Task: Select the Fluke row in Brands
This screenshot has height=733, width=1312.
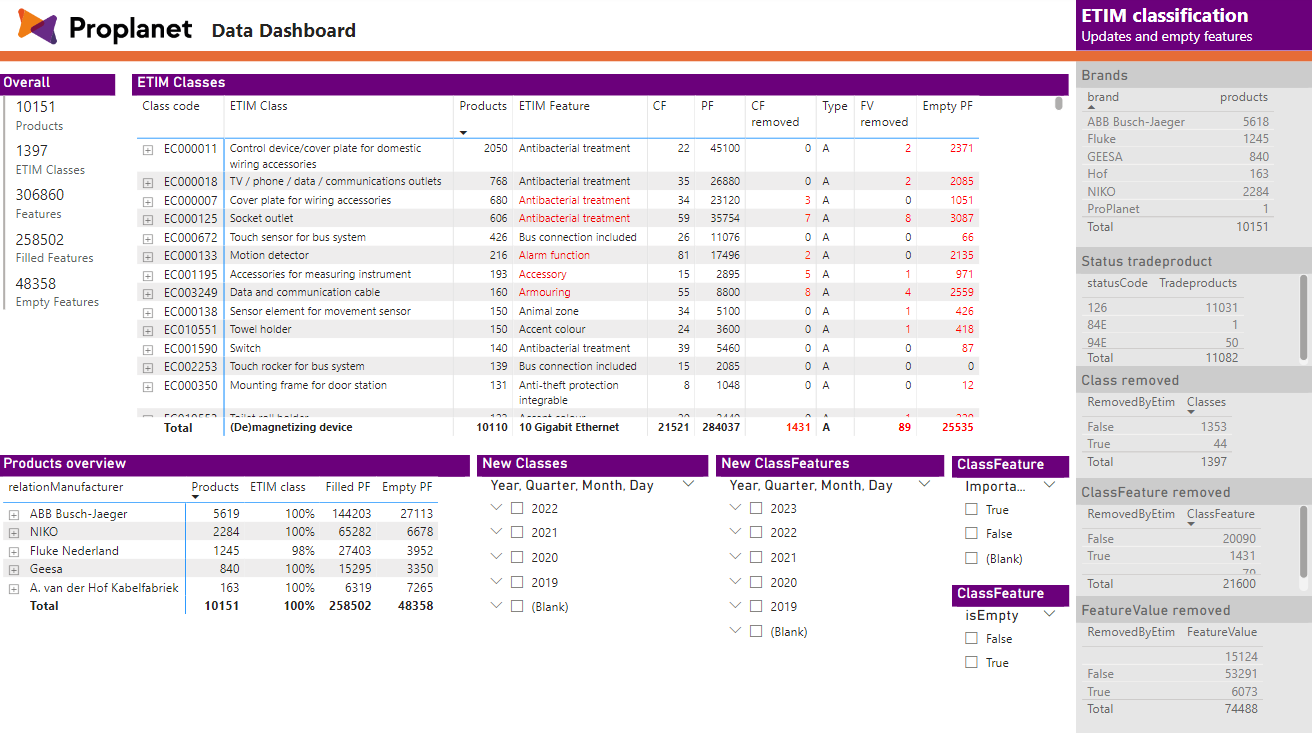Action: (1178, 139)
